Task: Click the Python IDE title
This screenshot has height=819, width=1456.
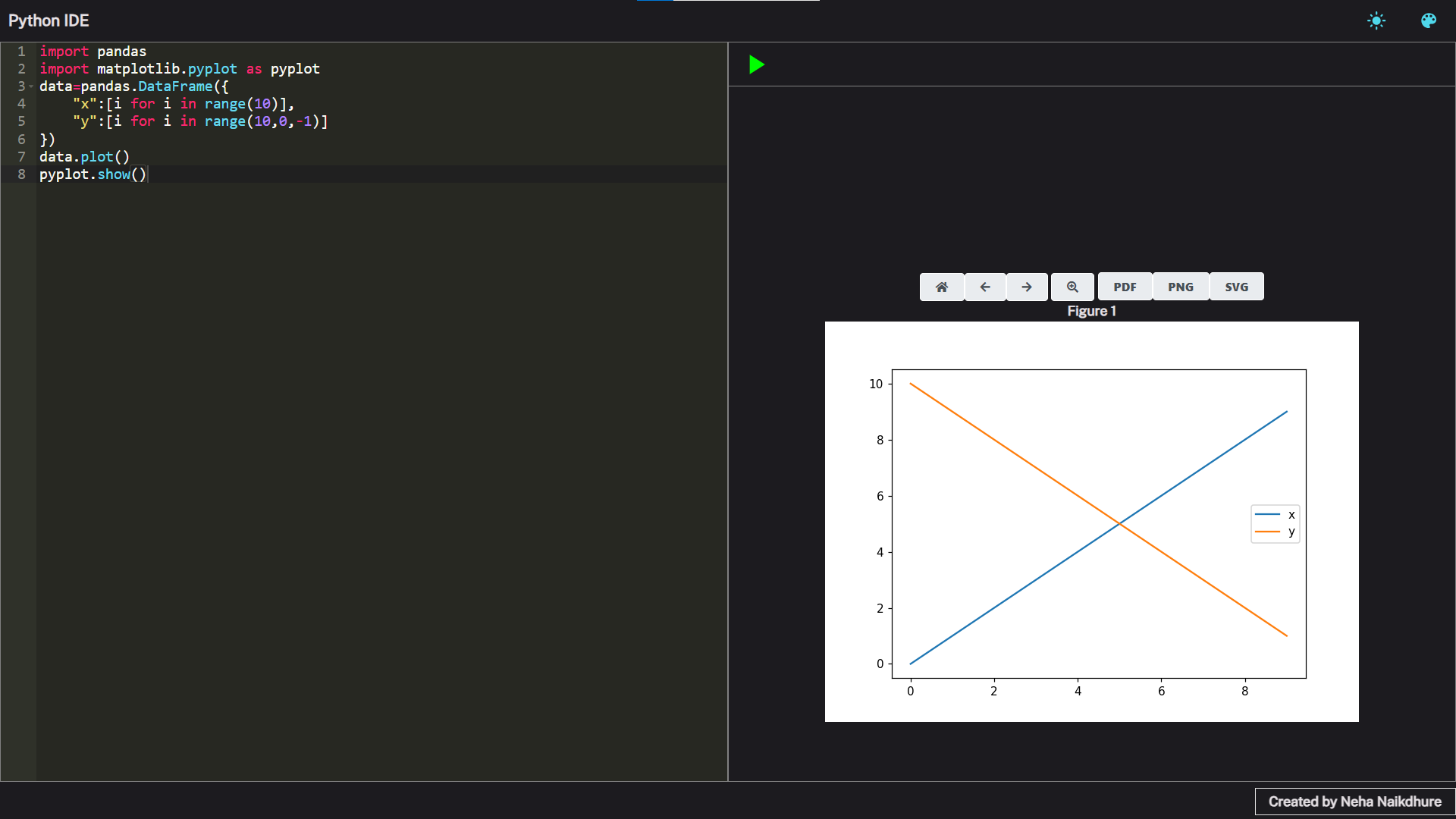Action: point(49,20)
